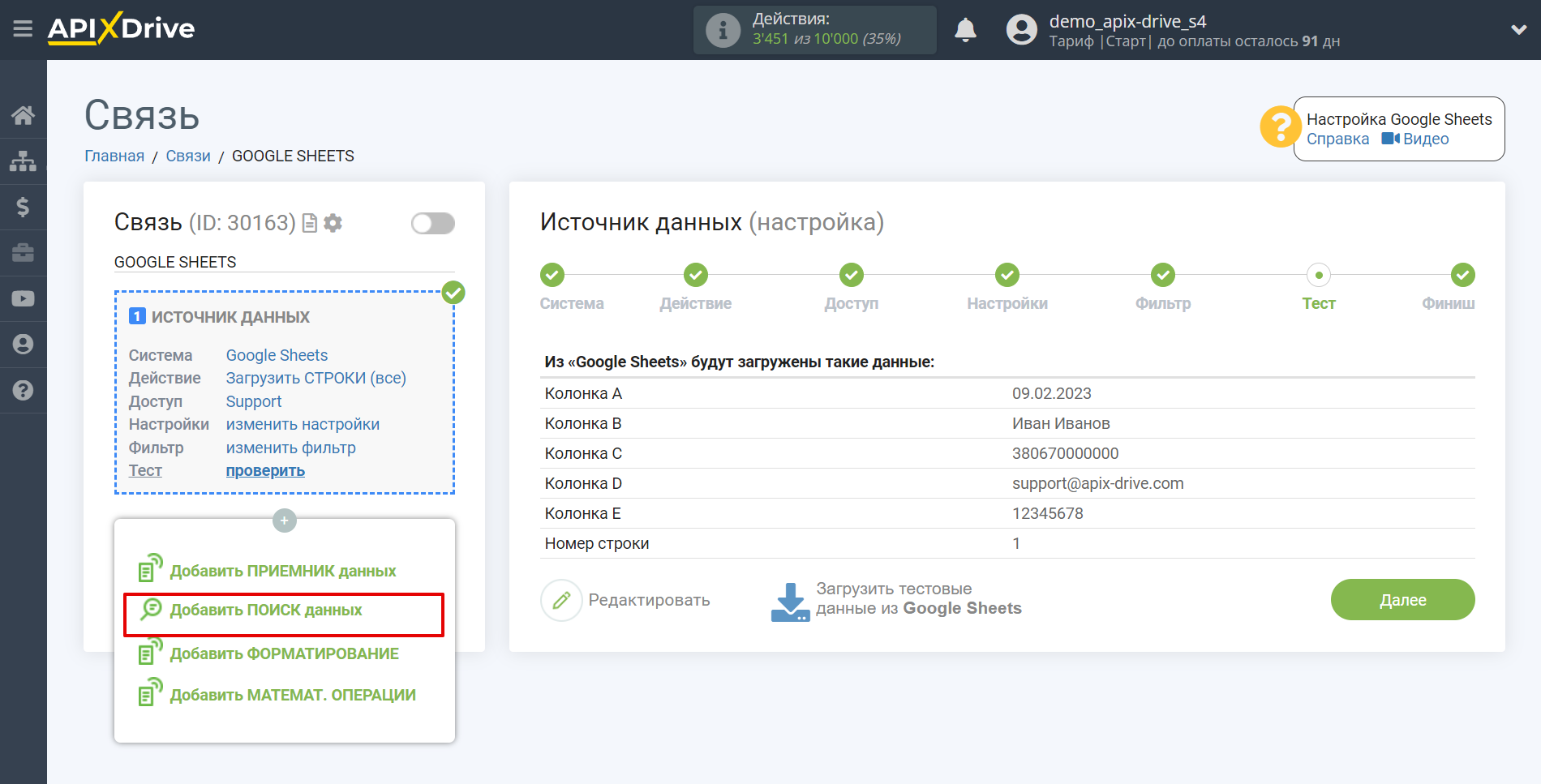Click the source block green checkmark

tap(453, 293)
